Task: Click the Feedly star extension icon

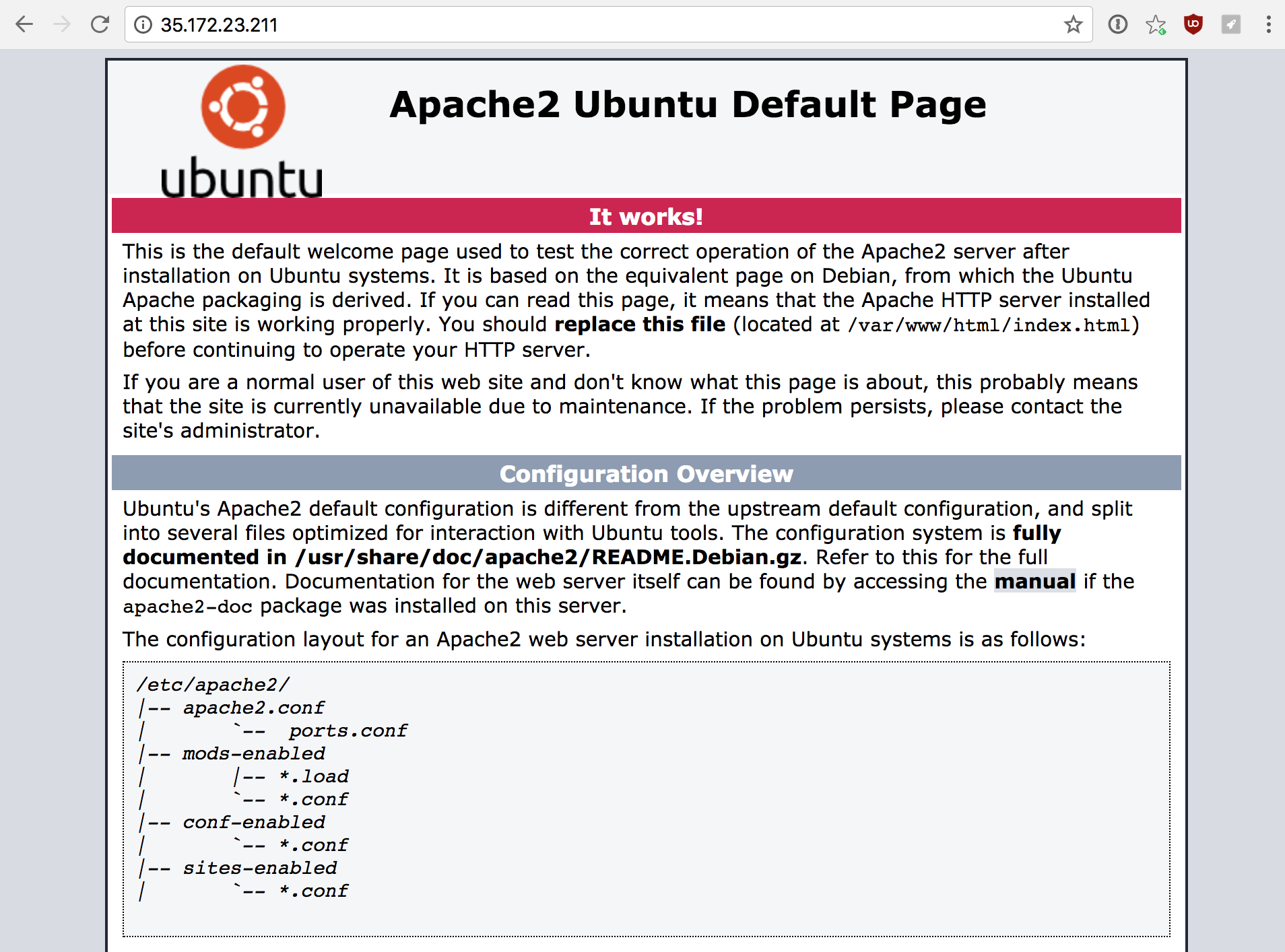Action: (1156, 25)
